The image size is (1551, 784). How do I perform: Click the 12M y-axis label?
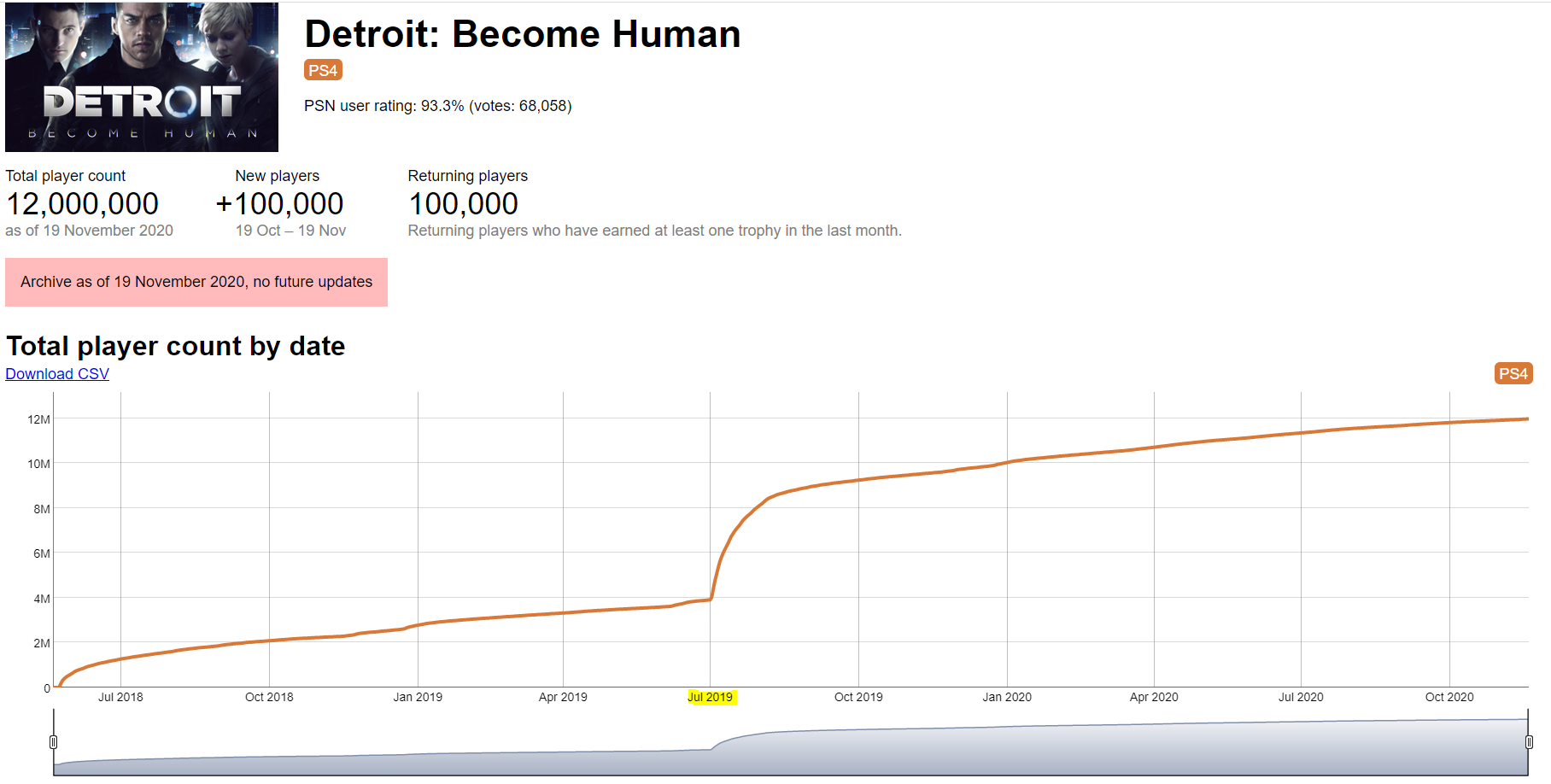pyautogui.click(x=39, y=419)
